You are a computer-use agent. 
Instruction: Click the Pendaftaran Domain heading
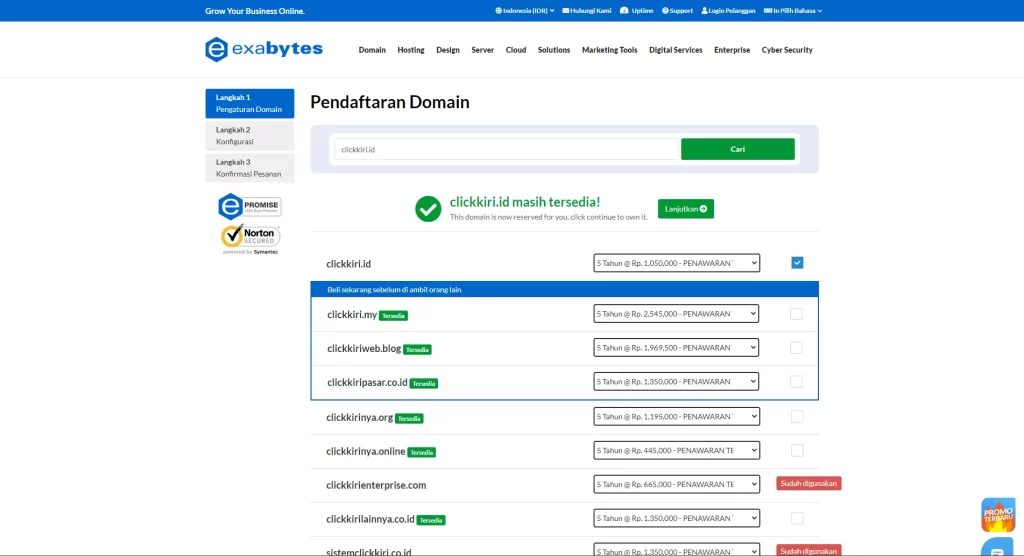point(390,102)
